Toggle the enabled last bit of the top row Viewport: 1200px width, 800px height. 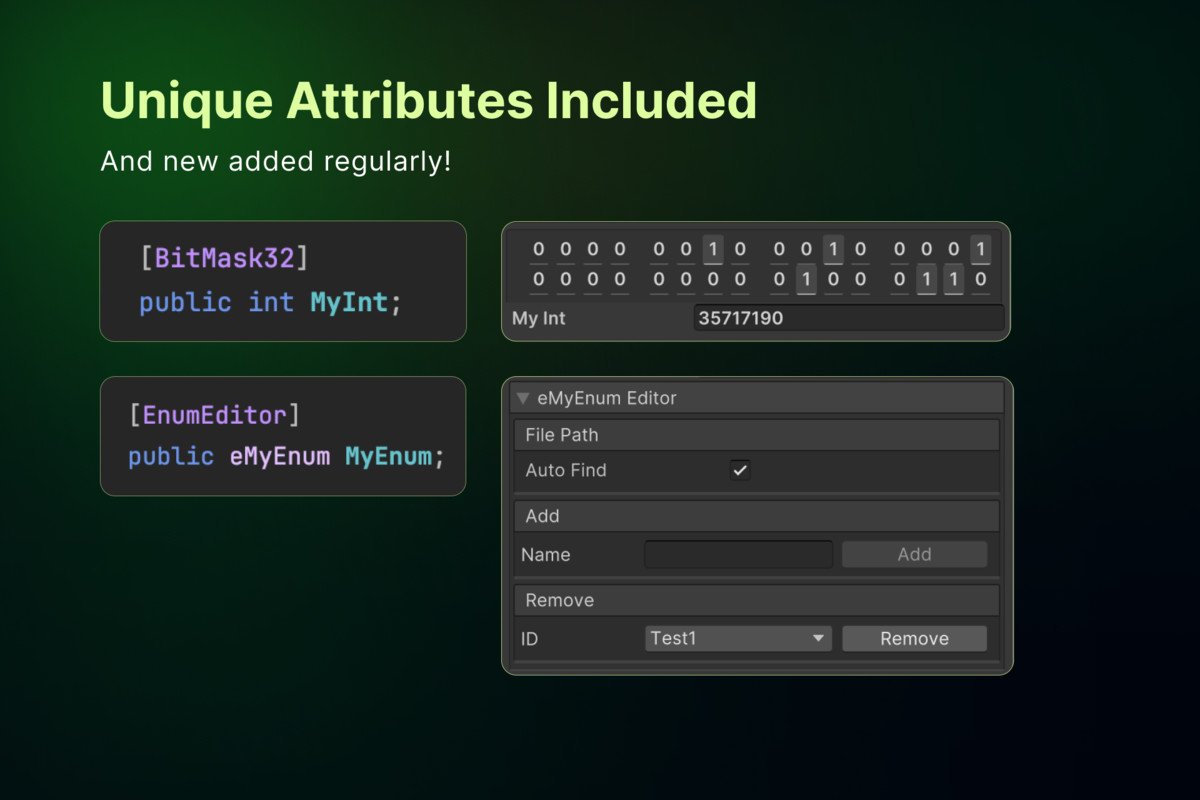click(x=981, y=250)
